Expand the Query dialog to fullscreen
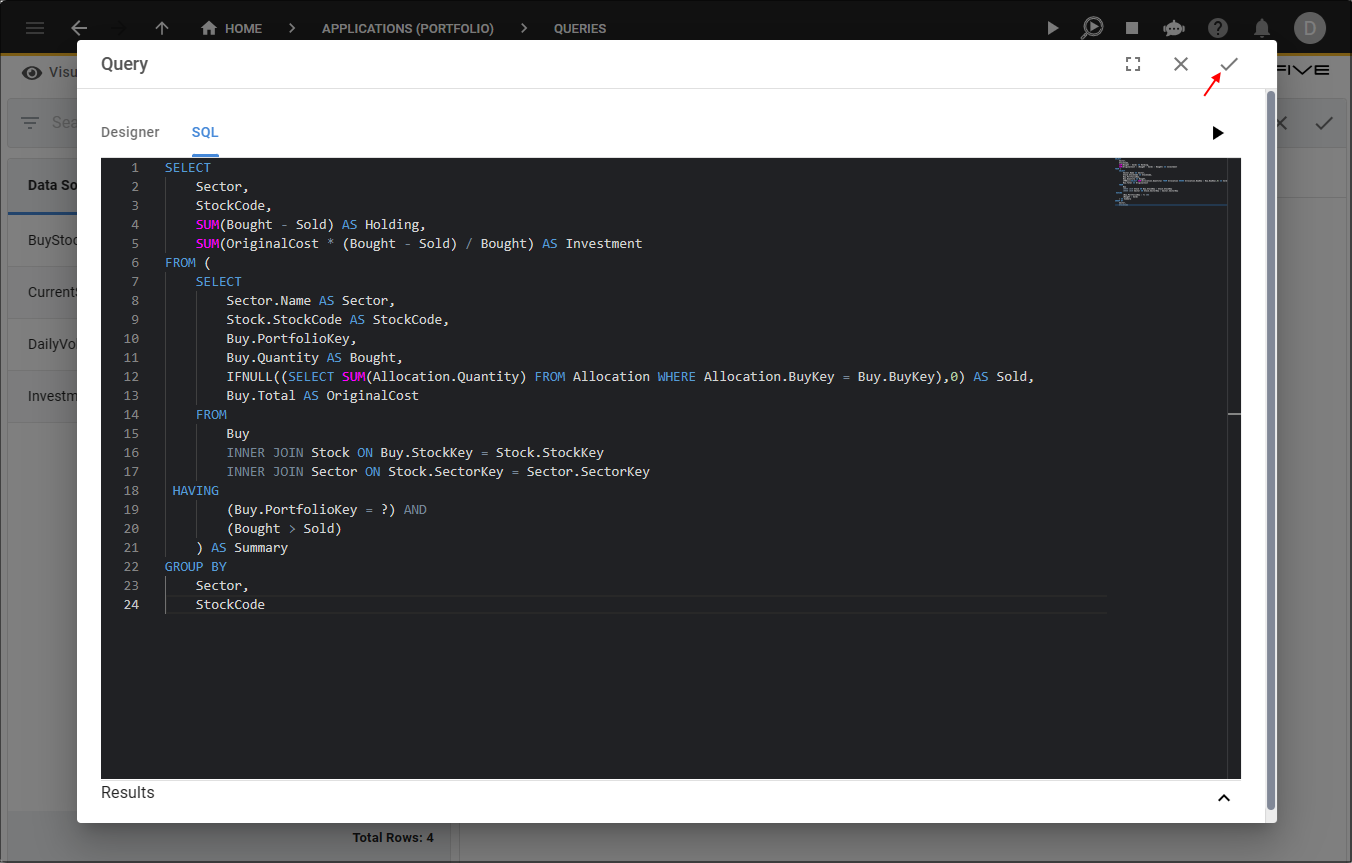 pos(1133,64)
